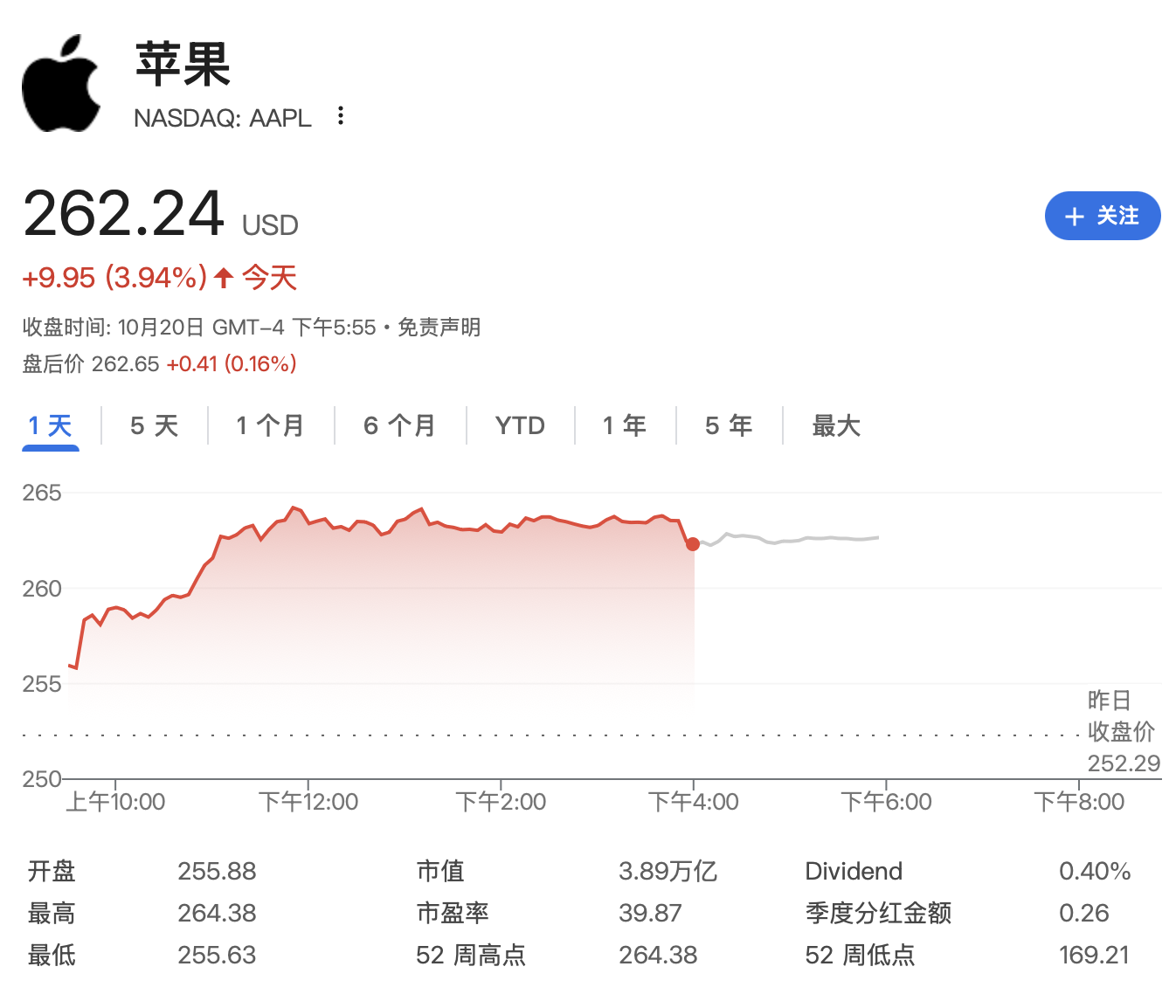The image size is (1176, 1008).
Task: Click the 52 周高点 264.38 statistic
Action: coord(657,956)
